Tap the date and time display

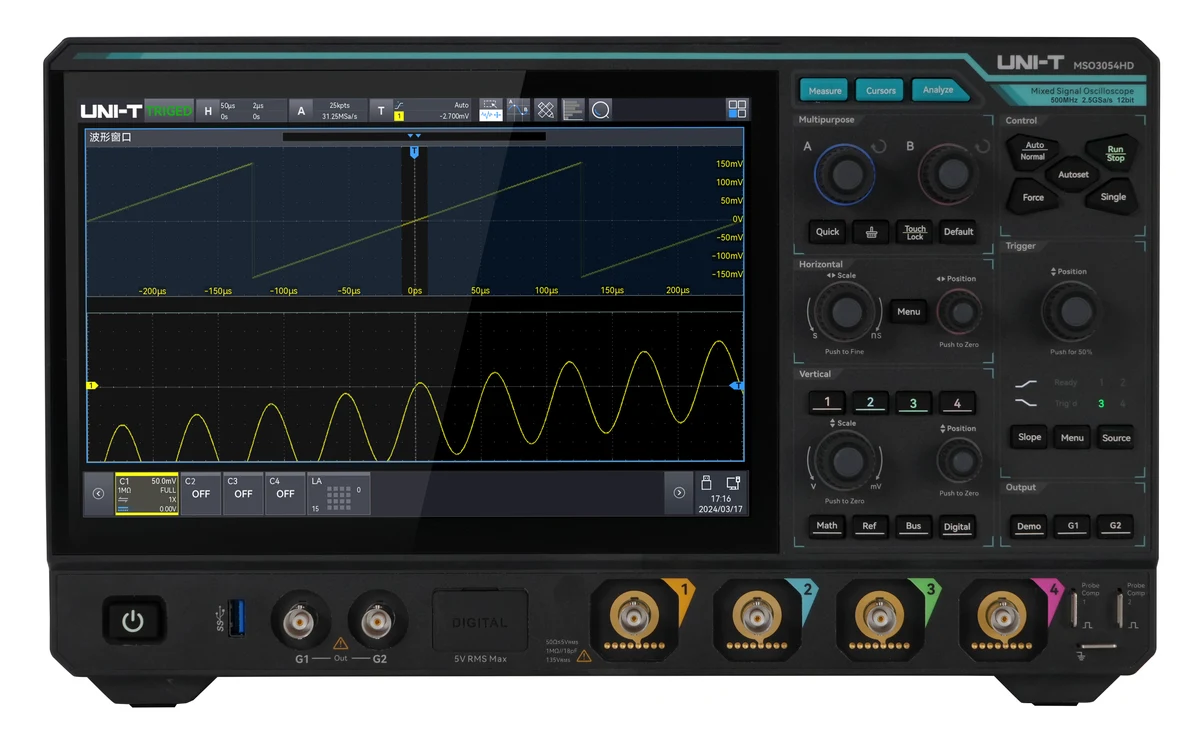coord(720,503)
